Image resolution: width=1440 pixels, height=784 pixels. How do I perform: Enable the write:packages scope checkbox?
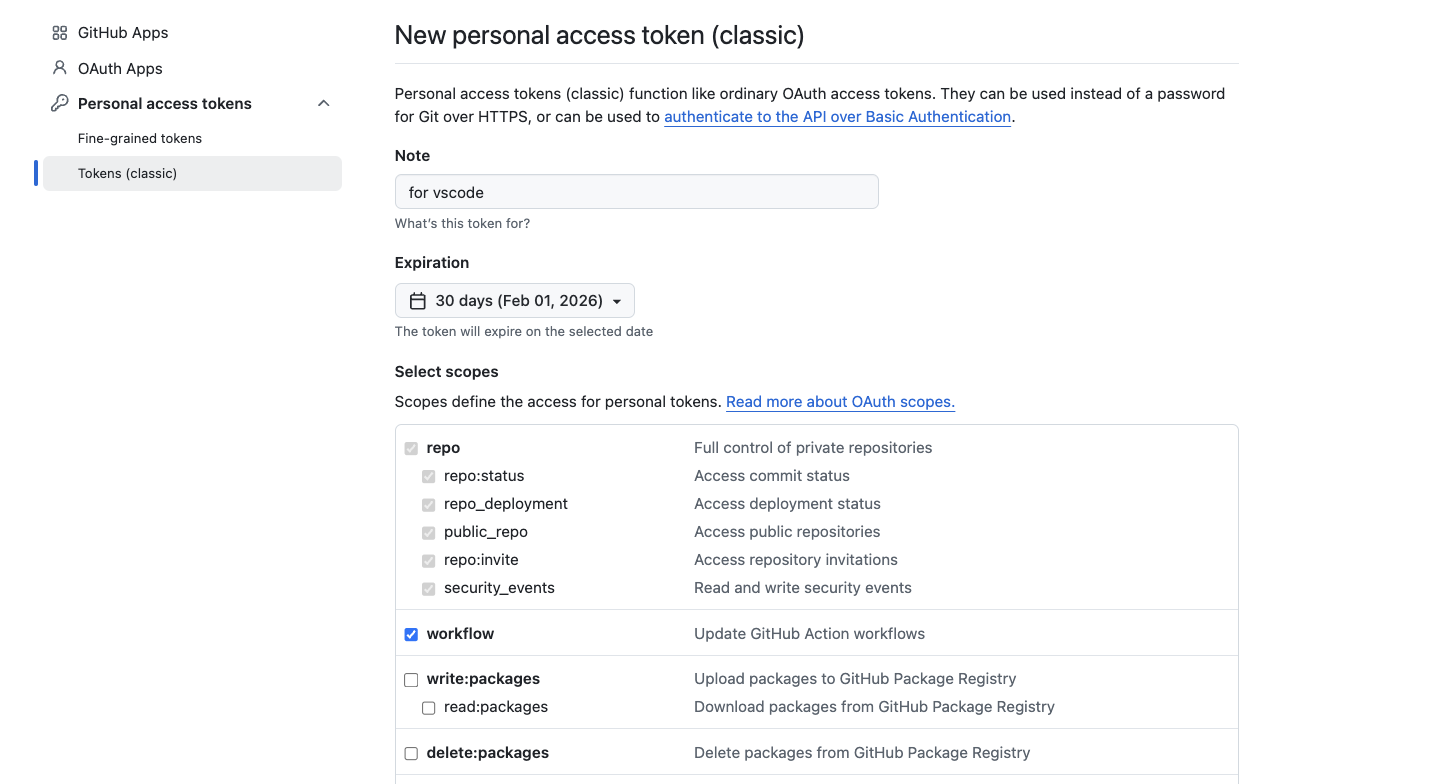point(411,680)
